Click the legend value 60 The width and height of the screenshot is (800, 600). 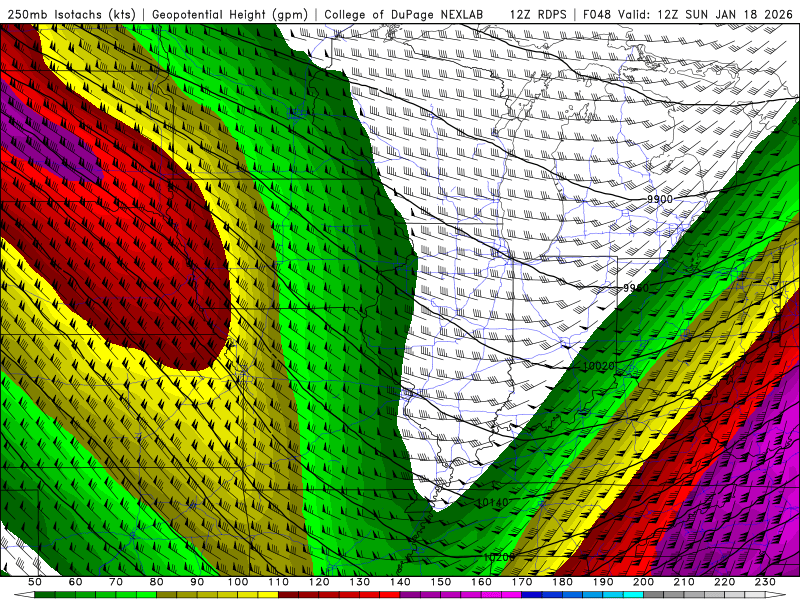point(75,582)
